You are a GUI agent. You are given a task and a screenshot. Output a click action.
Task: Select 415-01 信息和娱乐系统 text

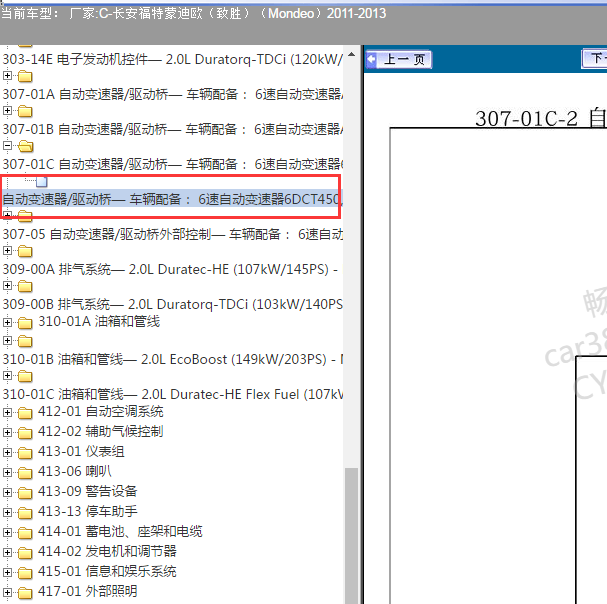point(107,571)
